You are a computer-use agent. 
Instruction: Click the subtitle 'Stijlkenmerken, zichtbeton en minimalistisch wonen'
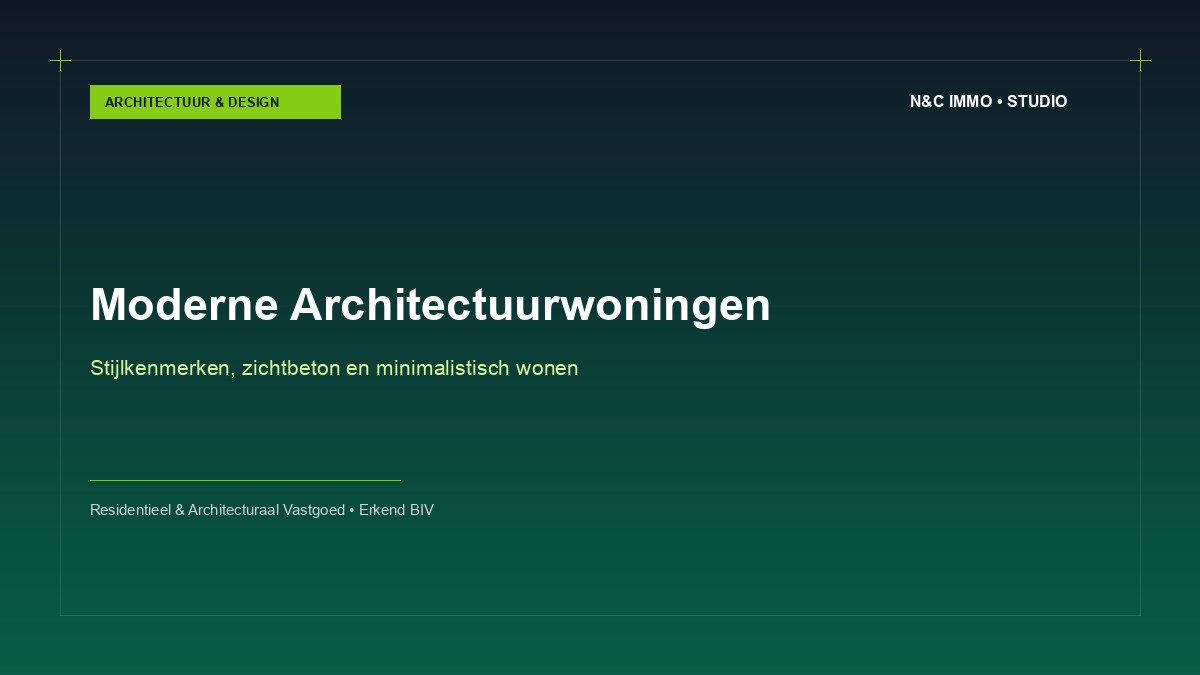[334, 368]
